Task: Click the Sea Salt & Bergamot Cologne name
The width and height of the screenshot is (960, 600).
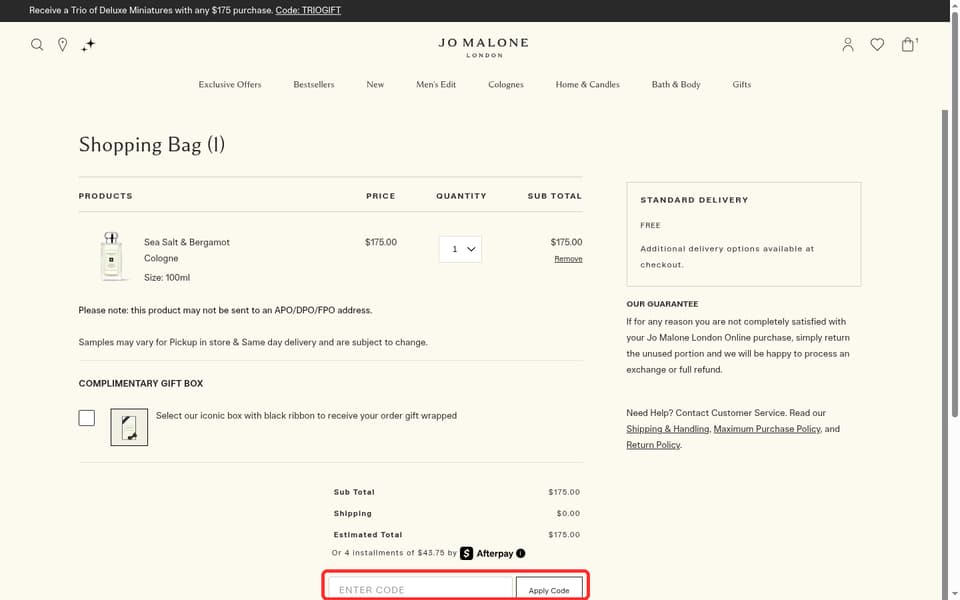Action: tap(187, 250)
